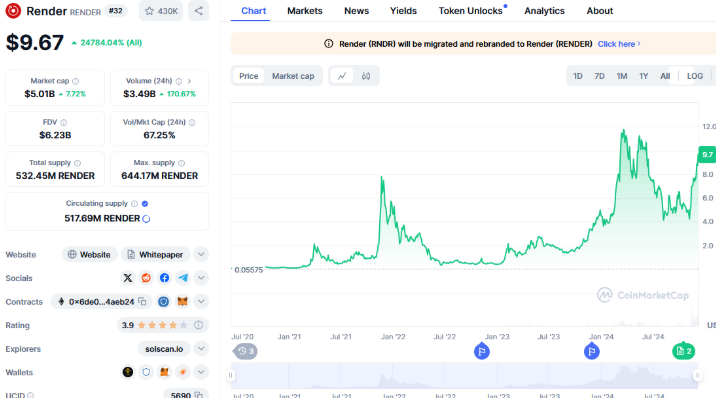Switch chart to candlestick view
Image resolution: width=716 pixels, height=398 pixels.
pos(366,76)
